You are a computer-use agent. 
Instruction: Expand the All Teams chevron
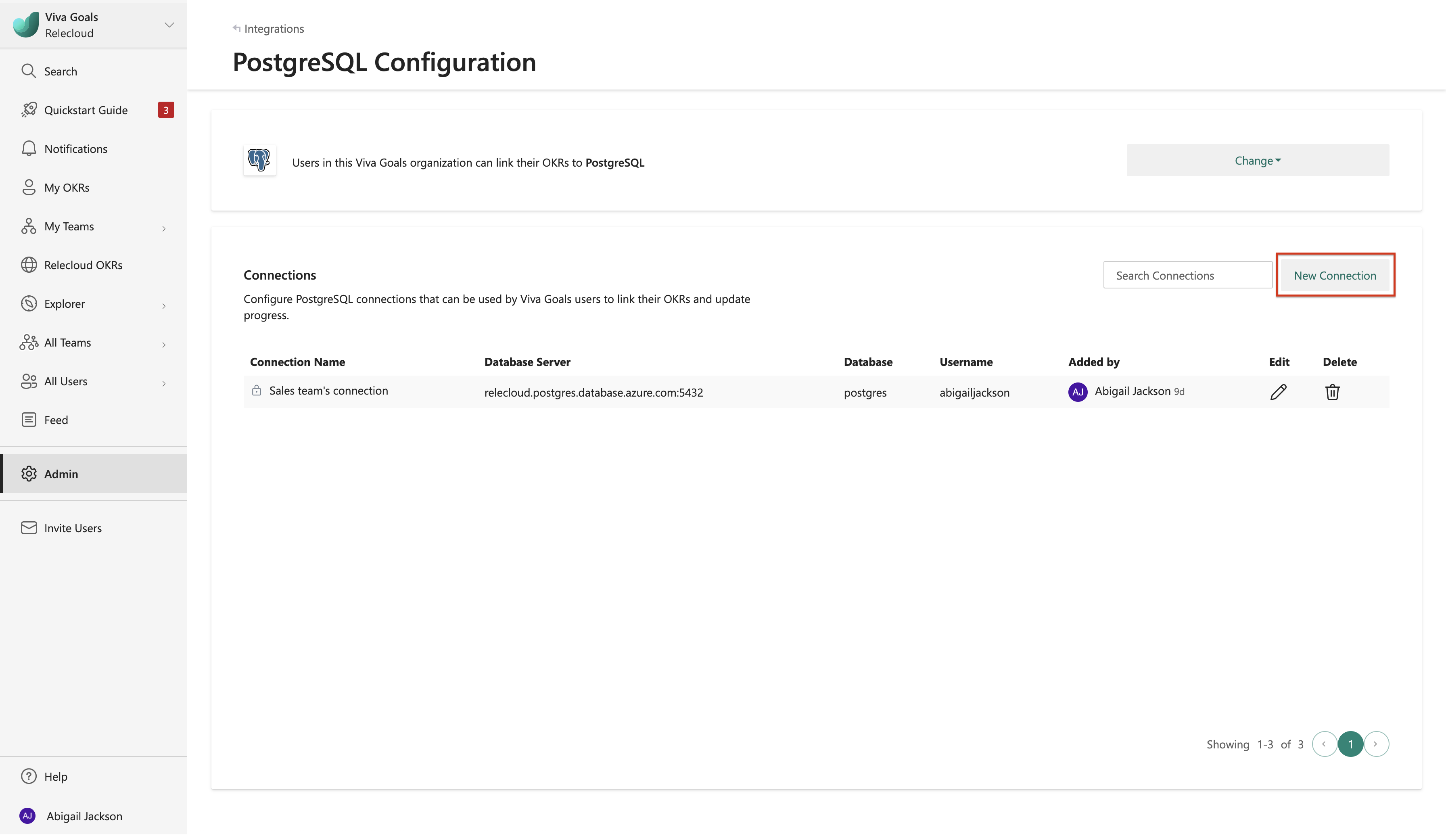(x=164, y=344)
